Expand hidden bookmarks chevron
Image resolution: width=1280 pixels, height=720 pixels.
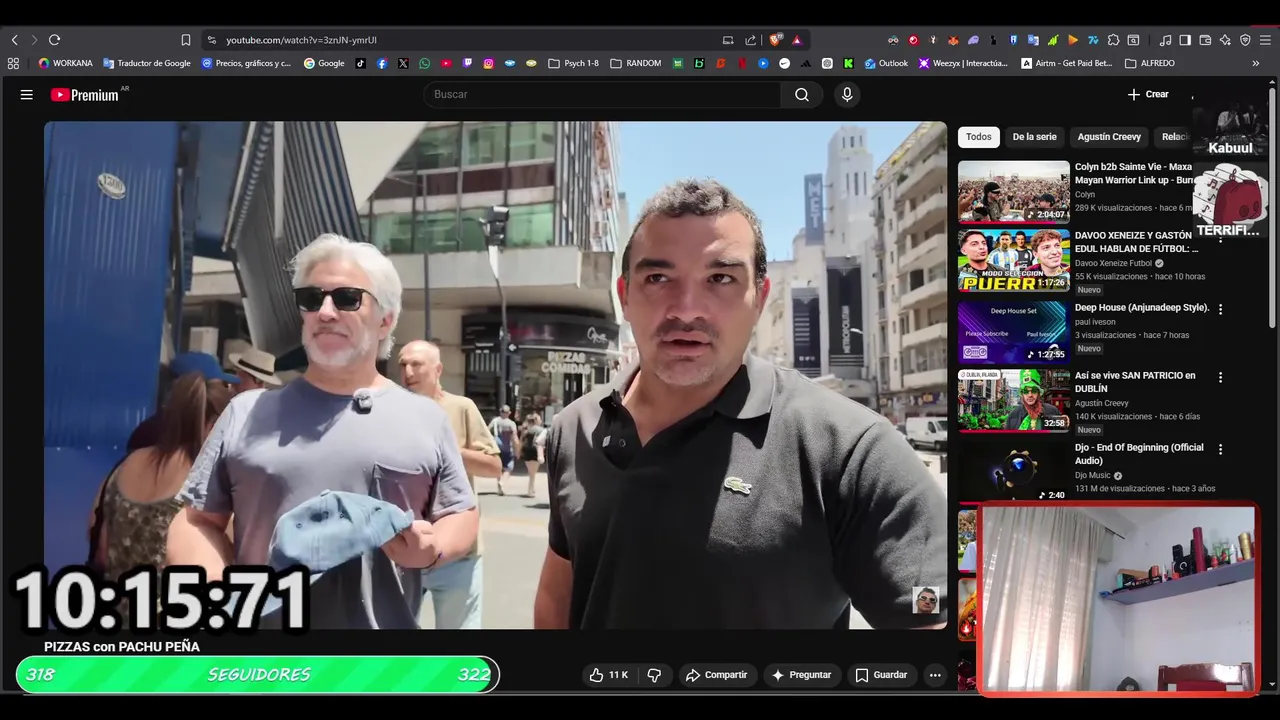pyautogui.click(x=1256, y=63)
